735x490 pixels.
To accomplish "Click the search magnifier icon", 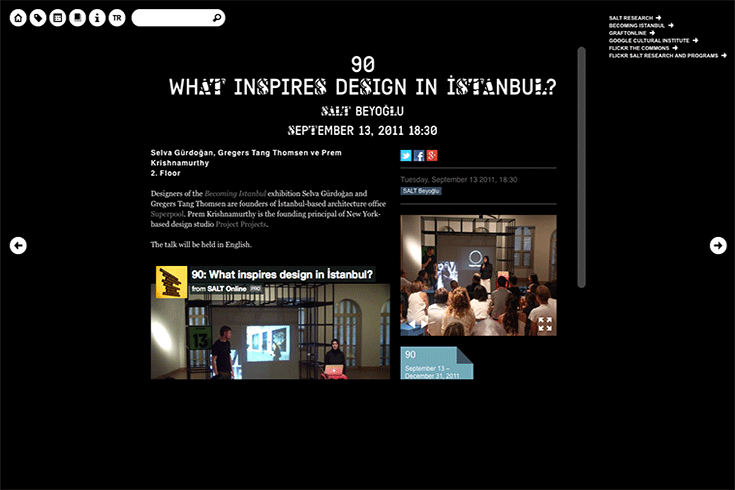I will point(217,18).
